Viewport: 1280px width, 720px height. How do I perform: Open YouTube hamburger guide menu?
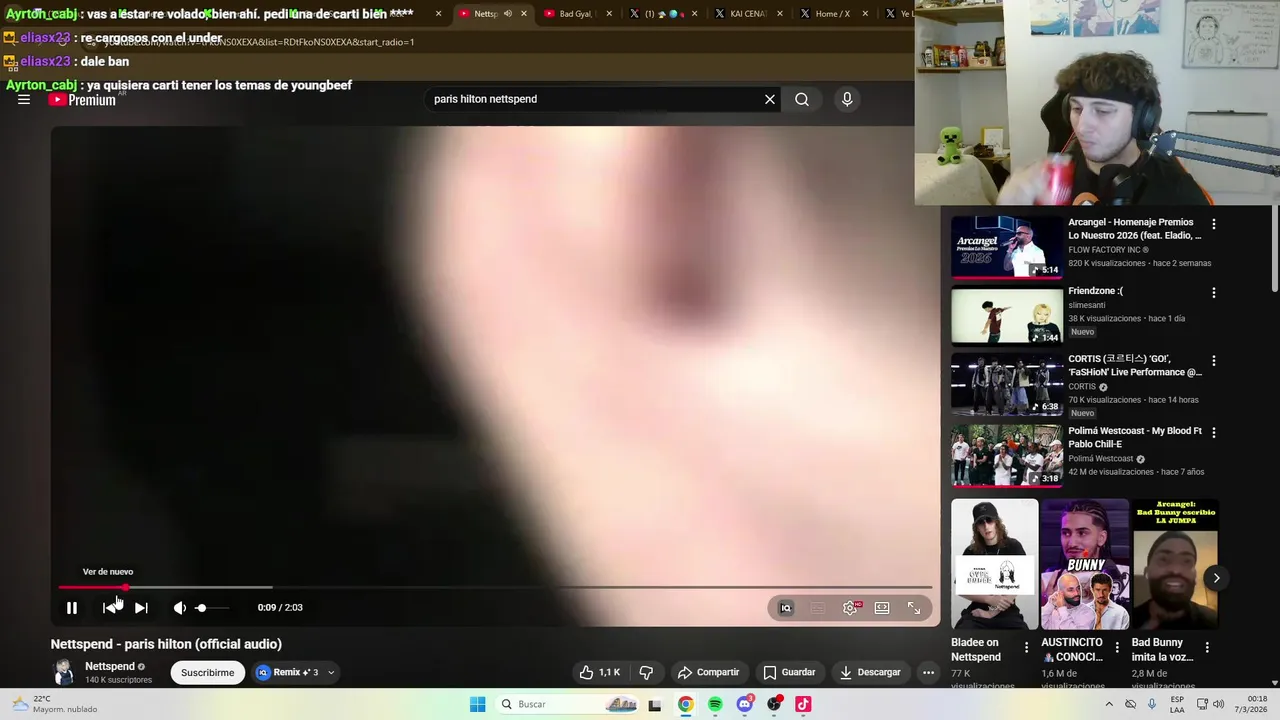click(x=24, y=99)
